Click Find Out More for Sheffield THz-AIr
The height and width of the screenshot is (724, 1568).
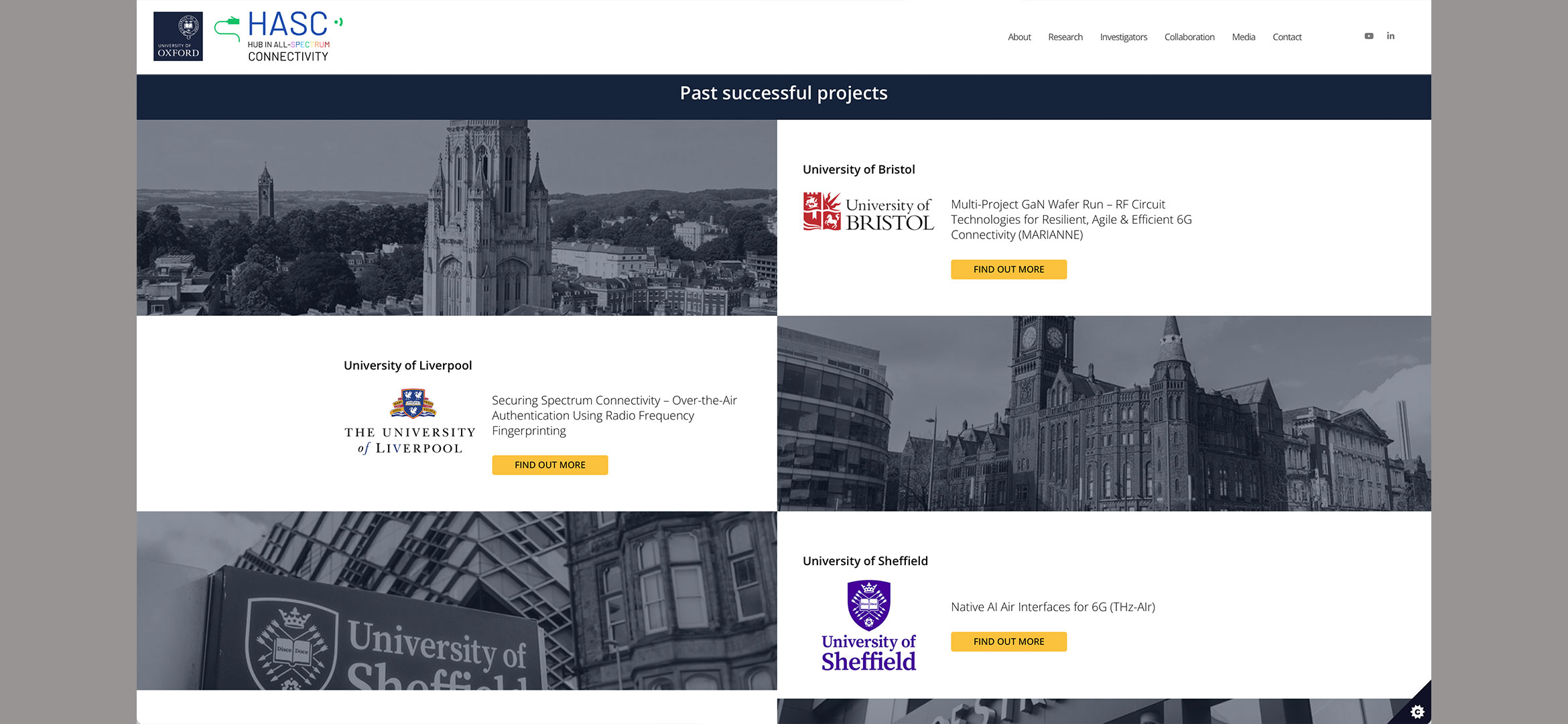(1008, 642)
